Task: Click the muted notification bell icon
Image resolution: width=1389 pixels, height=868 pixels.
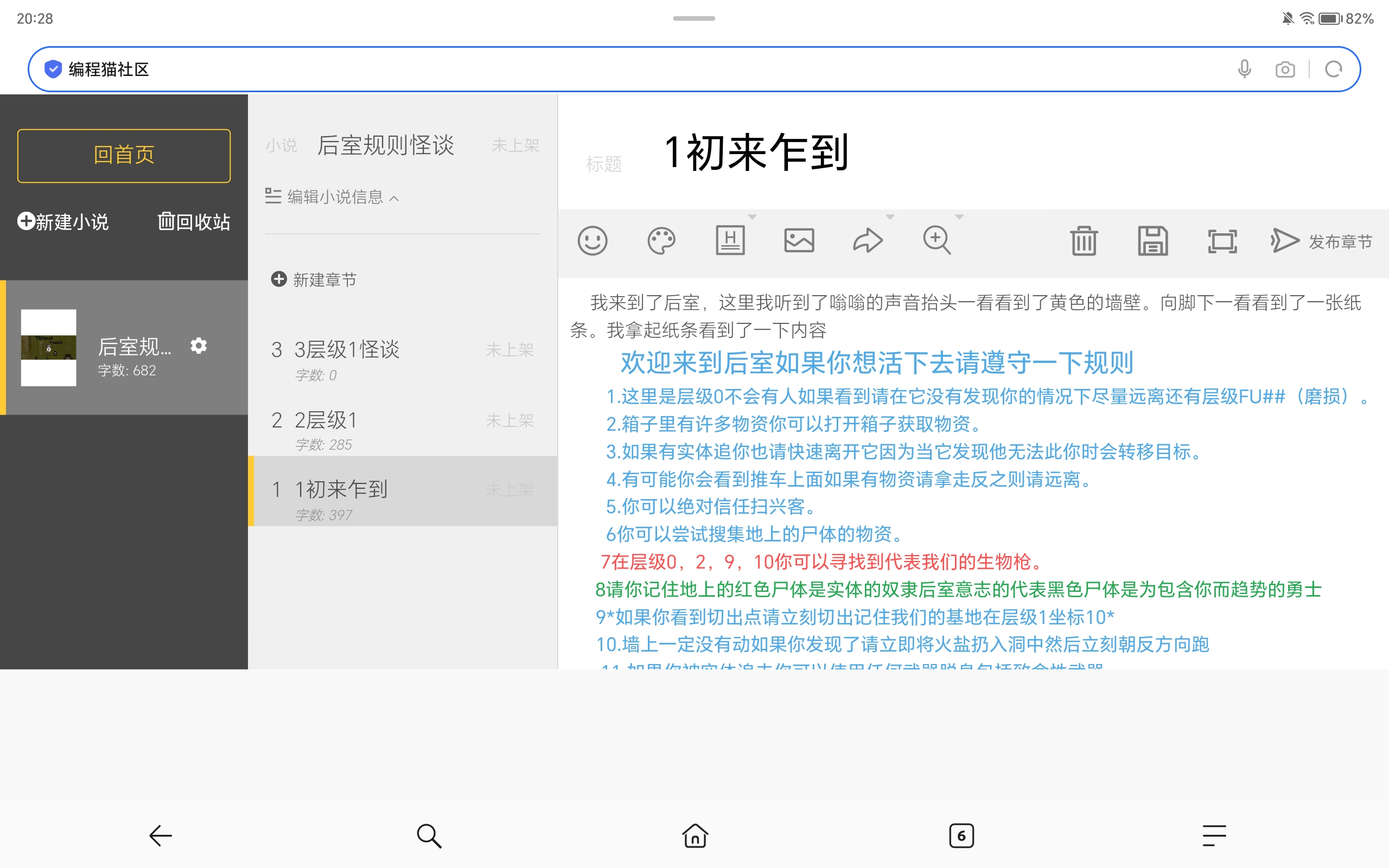Action: [x=1288, y=18]
